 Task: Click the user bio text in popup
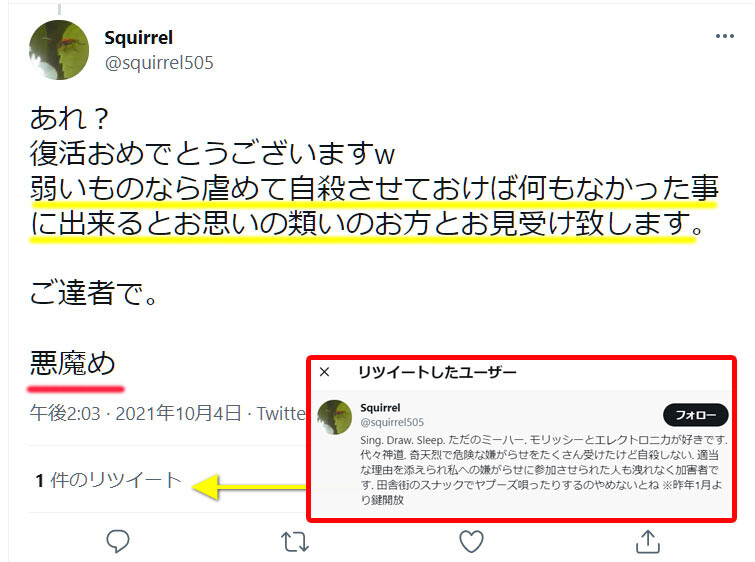[x=543, y=470]
